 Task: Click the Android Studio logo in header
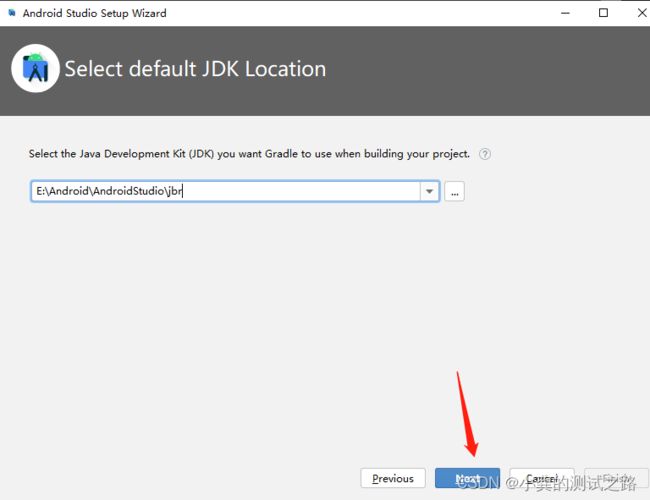tap(35, 68)
